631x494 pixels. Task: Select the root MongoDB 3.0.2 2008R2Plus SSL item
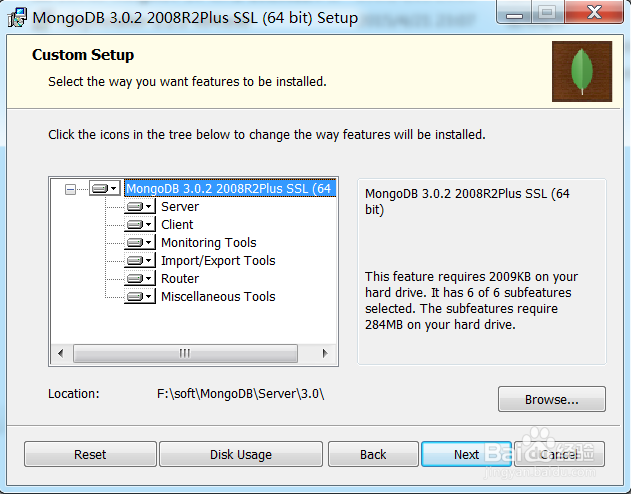(230, 188)
